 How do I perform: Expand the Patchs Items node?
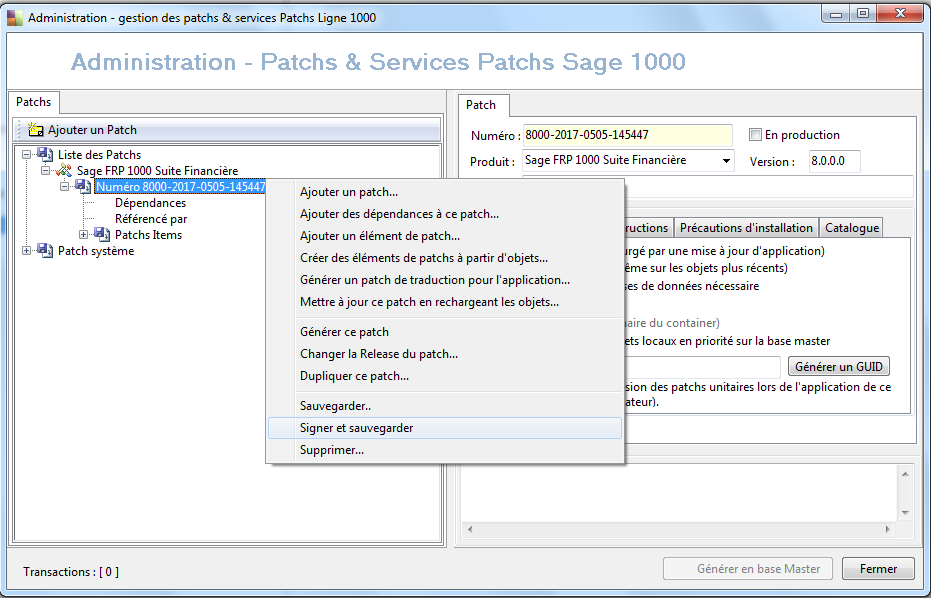[x=84, y=235]
